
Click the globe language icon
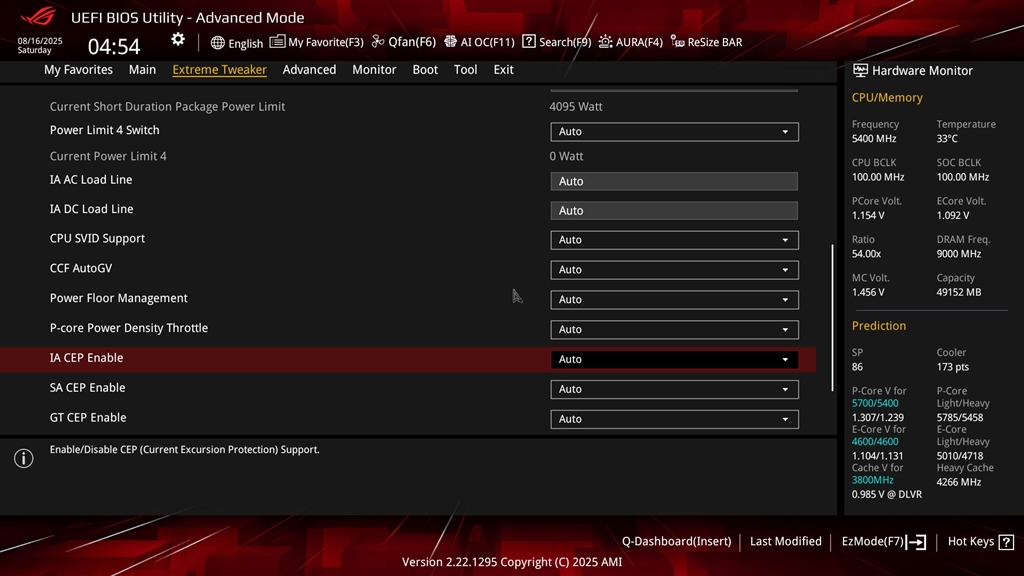217,43
